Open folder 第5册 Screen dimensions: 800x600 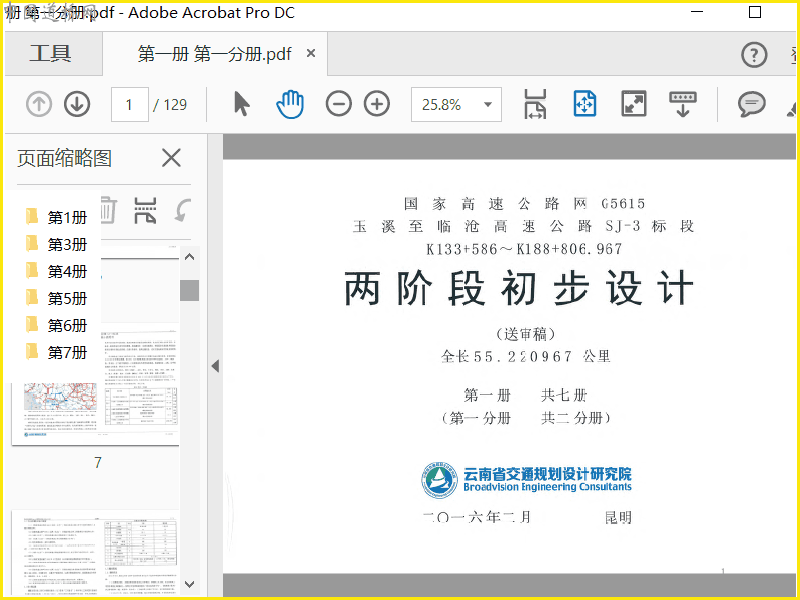pyautogui.click(x=56, y=298)
